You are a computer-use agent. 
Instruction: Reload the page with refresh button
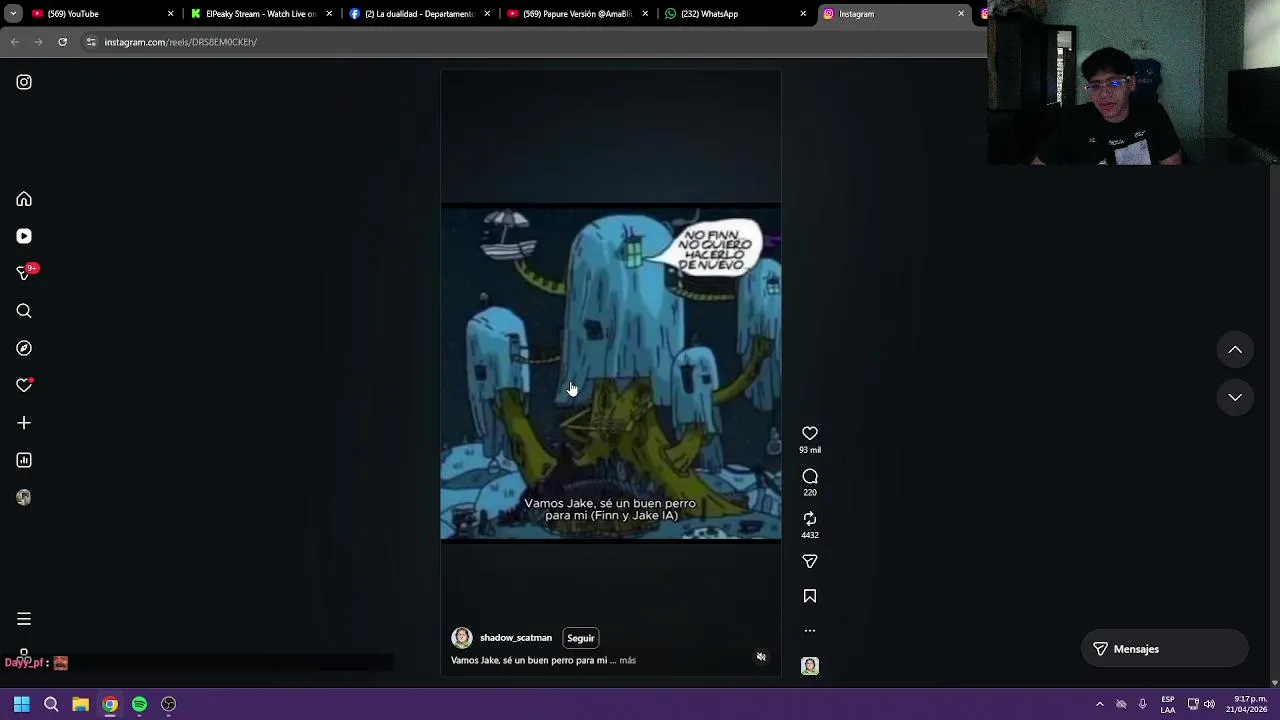[x=62, y=42]
